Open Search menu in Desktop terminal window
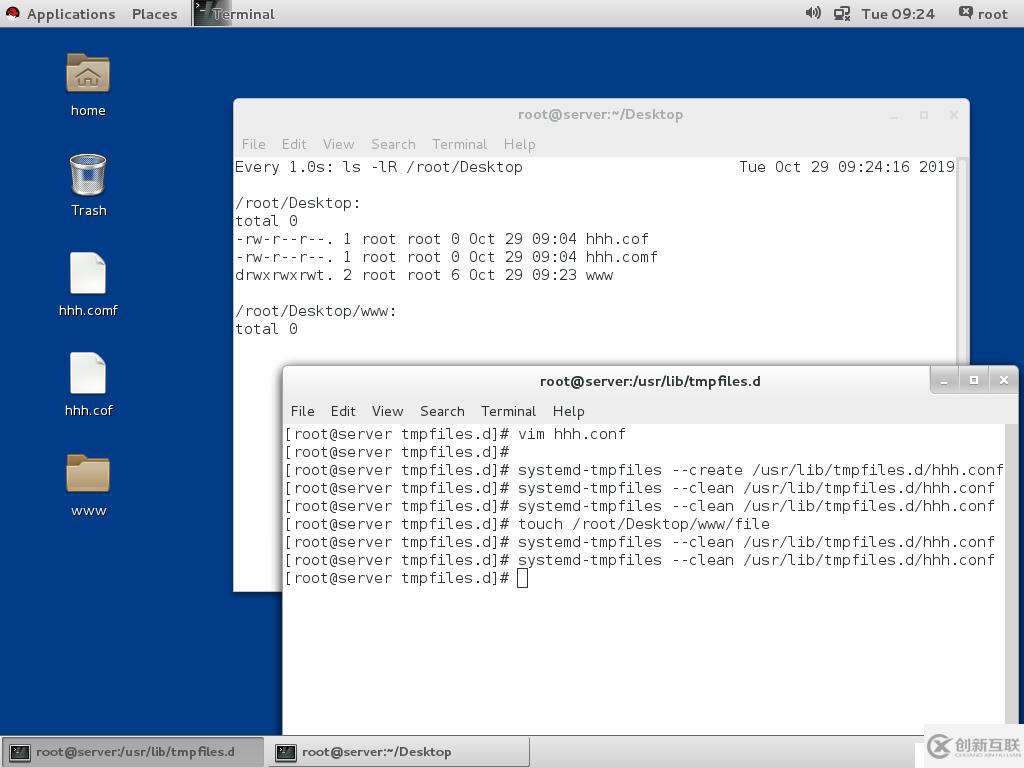The height and width of the screenshot is (768, 1024). [x=393, y=144]
